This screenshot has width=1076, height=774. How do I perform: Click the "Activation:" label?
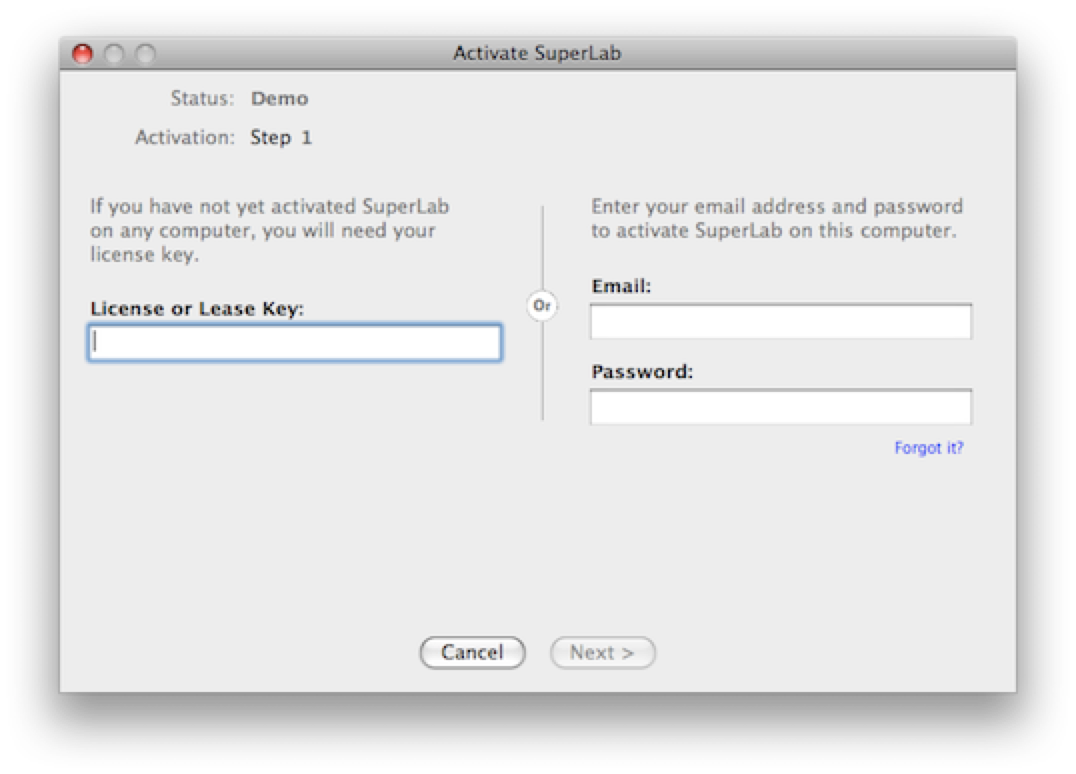tap(185, 138)
